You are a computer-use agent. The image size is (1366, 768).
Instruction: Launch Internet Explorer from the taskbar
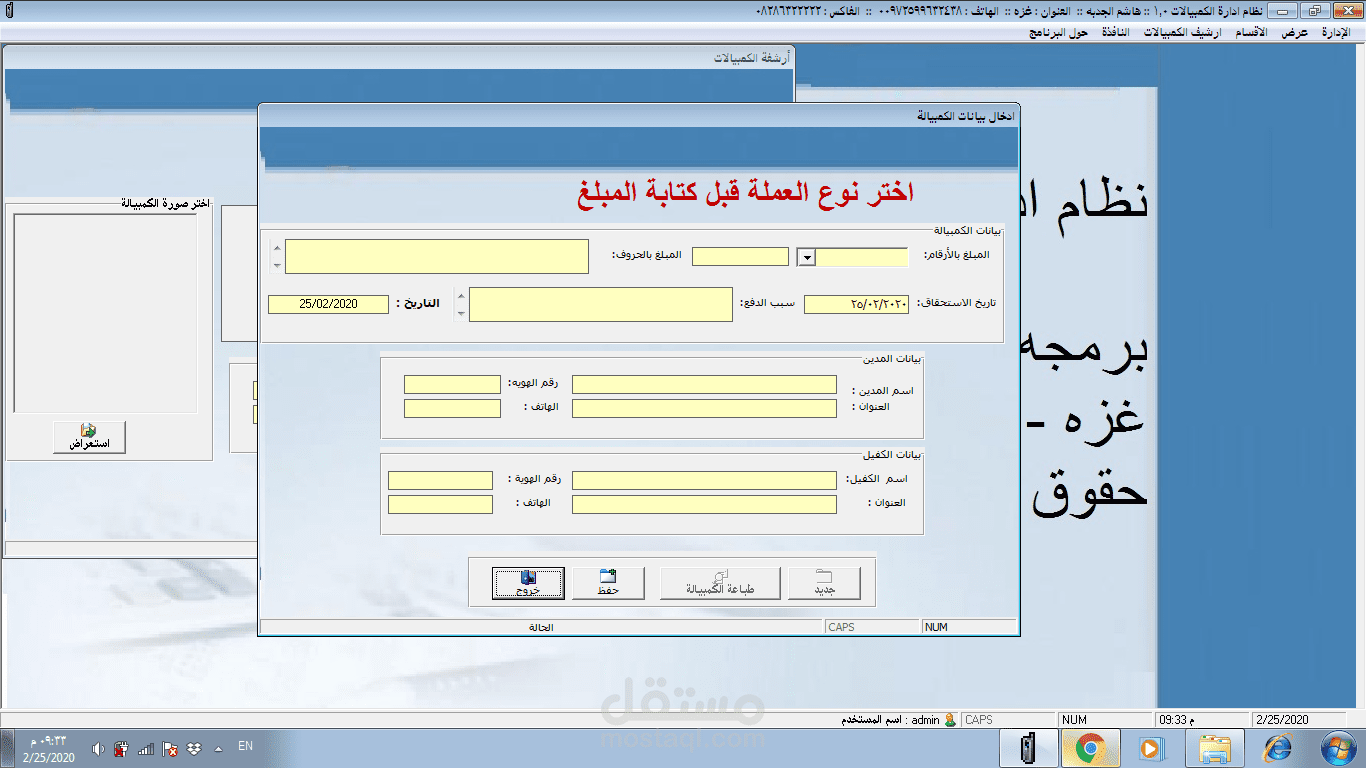[1278, 747]
